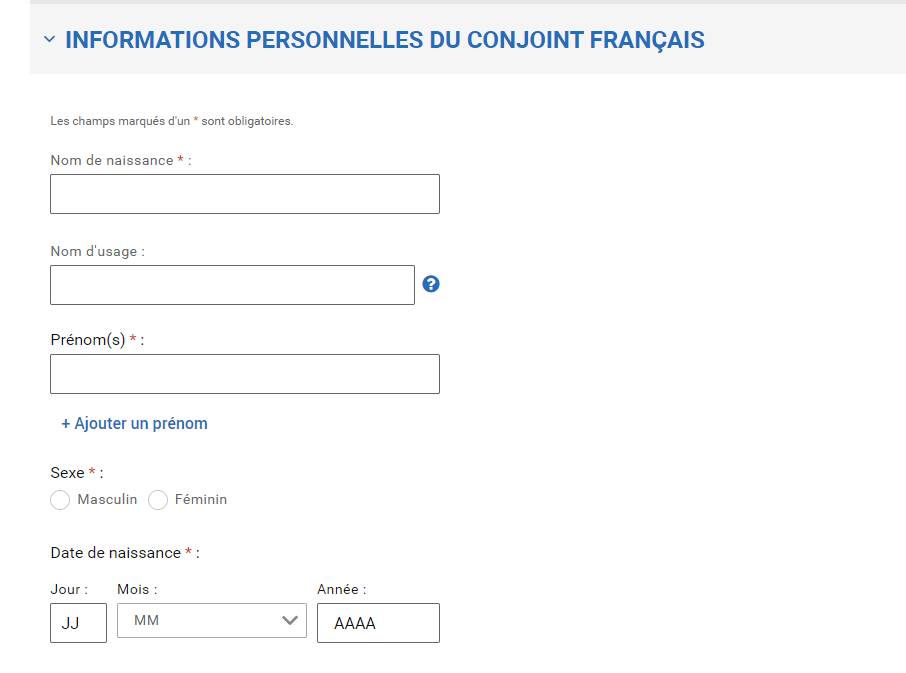The height and width of the screenshot is (673, 906).
Task: Focus the Nom de naissance text field
Action: (x=245, y=194)
